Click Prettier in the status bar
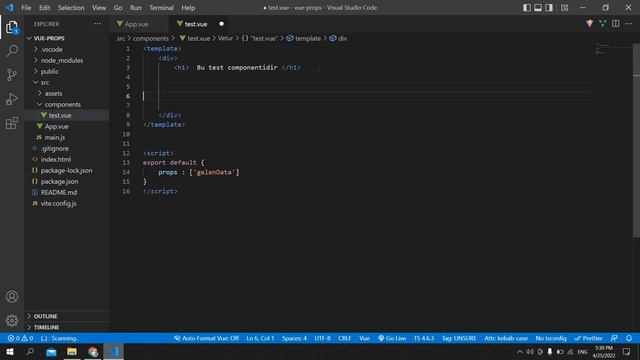This screenshot has height=360, width=640. (x=588, y=338)
